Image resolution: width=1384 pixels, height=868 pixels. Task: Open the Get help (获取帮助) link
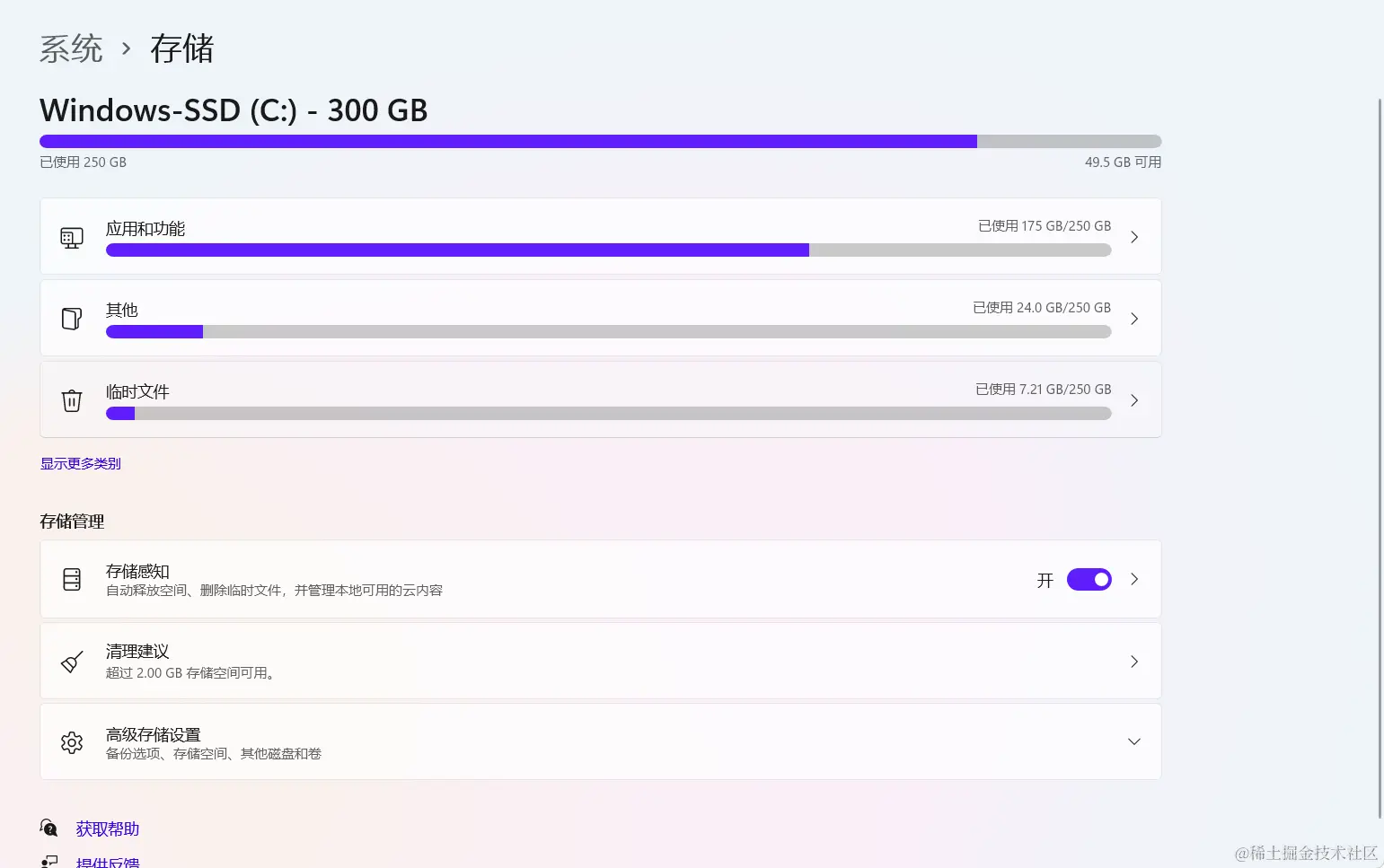pos(108,829)
